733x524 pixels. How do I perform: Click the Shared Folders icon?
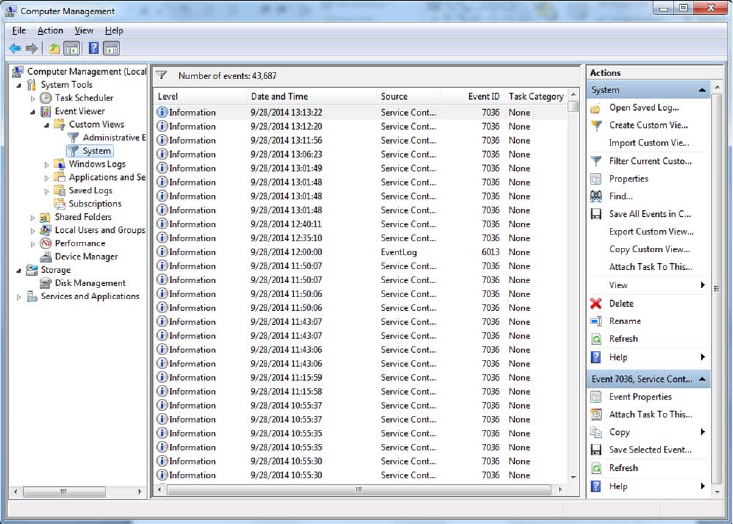click(45, 217)
